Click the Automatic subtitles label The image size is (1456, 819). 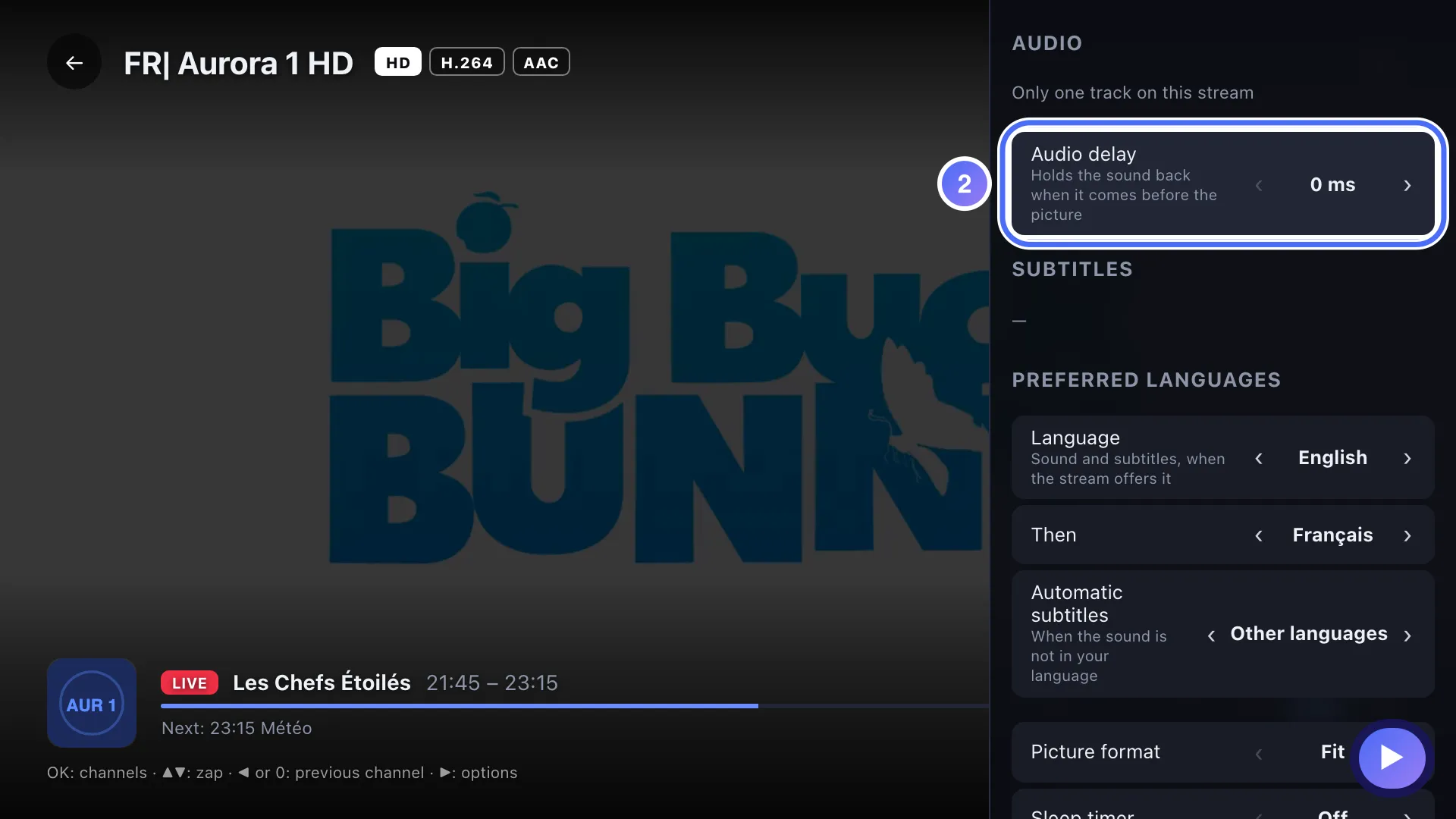coord(1077,604)
